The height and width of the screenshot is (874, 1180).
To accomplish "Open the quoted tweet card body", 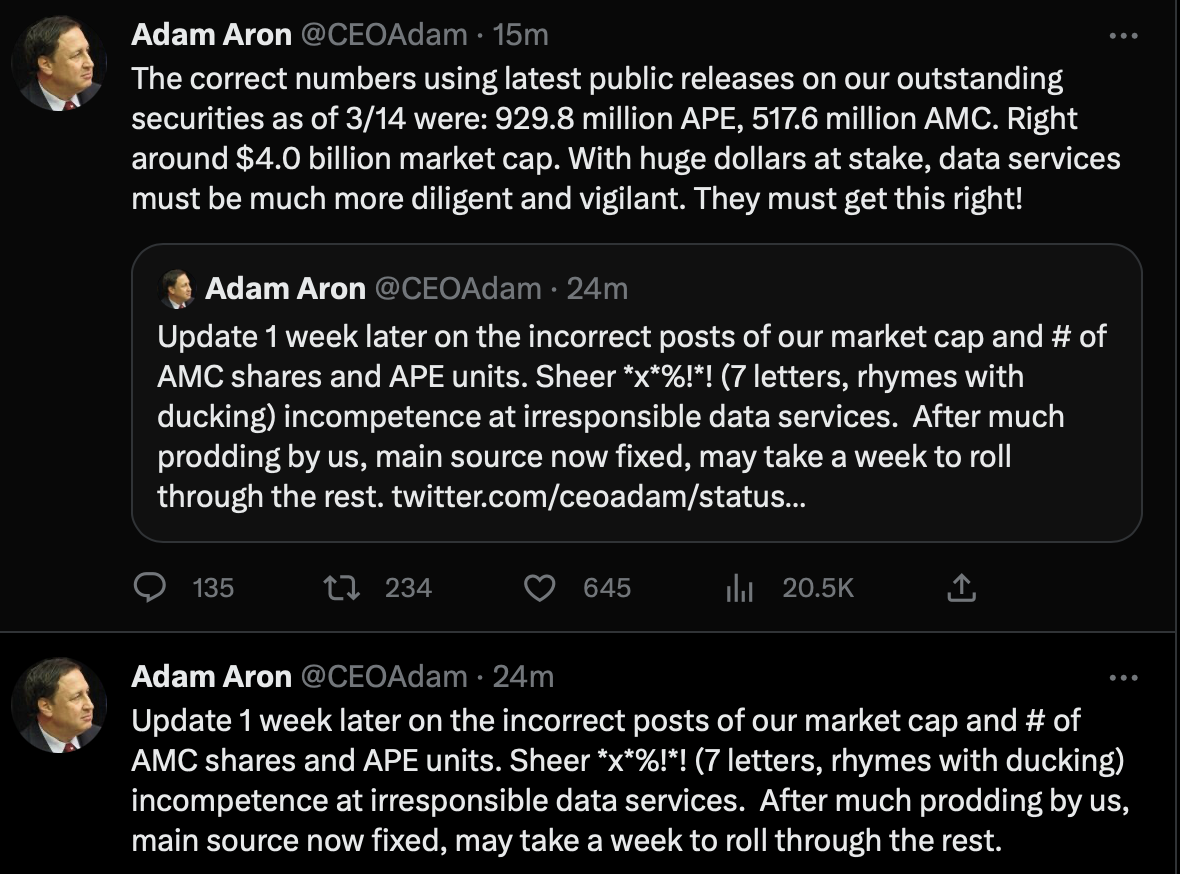I will click(636, 415).
